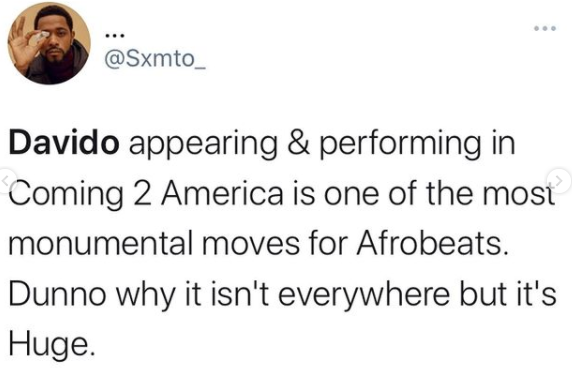Image resolution: width=572 pixels, height=368 pixels.
Task: Advance to next slide with right chevron
Action: click(x=559, y=179)
